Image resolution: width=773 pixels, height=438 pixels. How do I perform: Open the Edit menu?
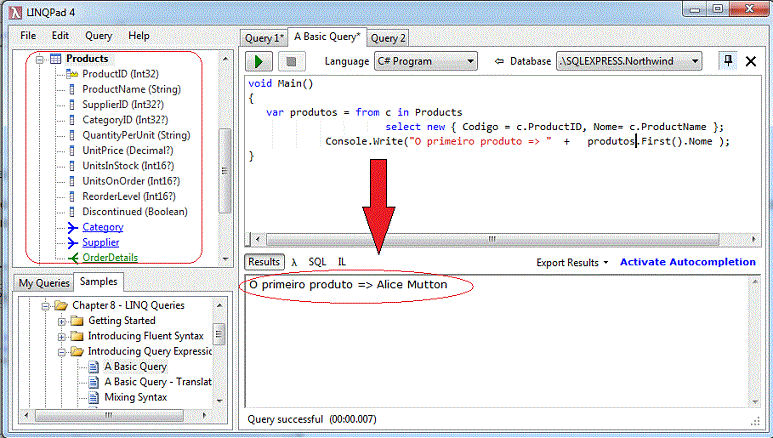coord(60,36)
